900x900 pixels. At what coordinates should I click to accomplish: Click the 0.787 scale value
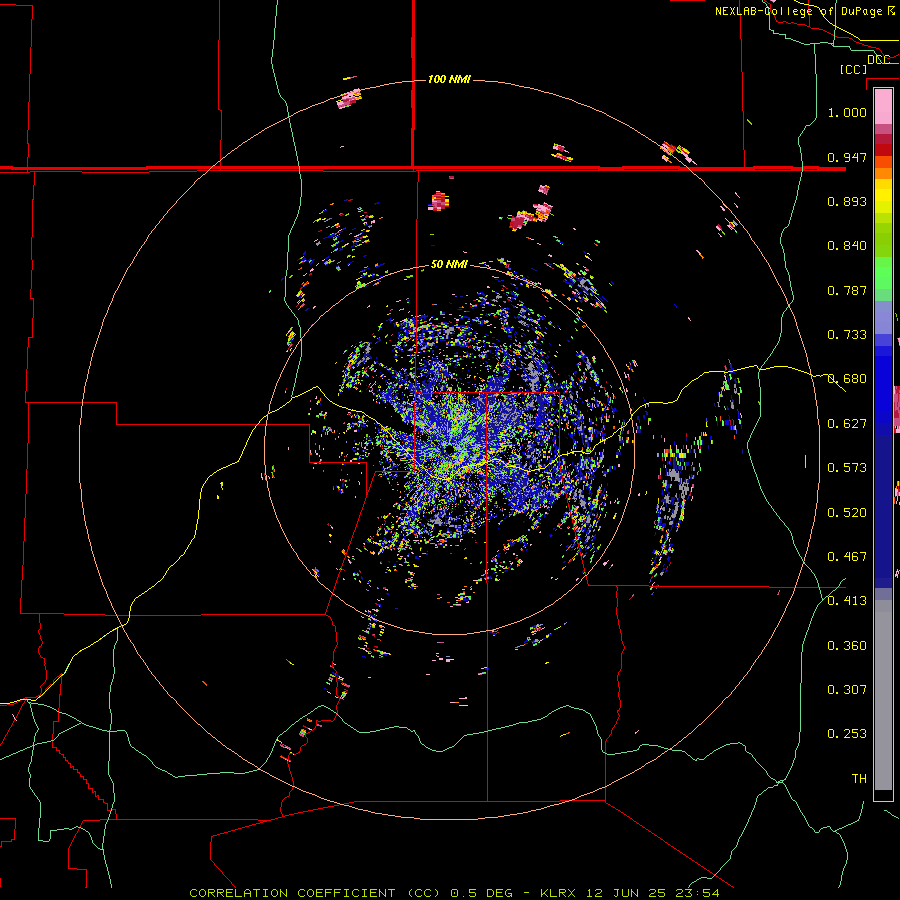[847, 290]
